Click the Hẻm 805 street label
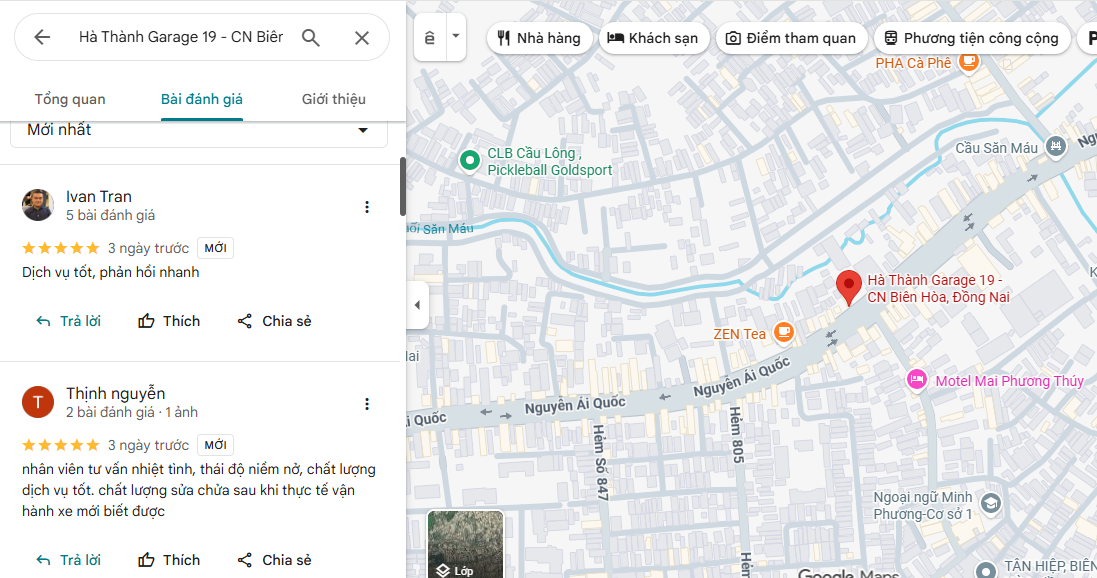Image resolution: width=1097 pixels, height=578 pixels. click(736, 435)
